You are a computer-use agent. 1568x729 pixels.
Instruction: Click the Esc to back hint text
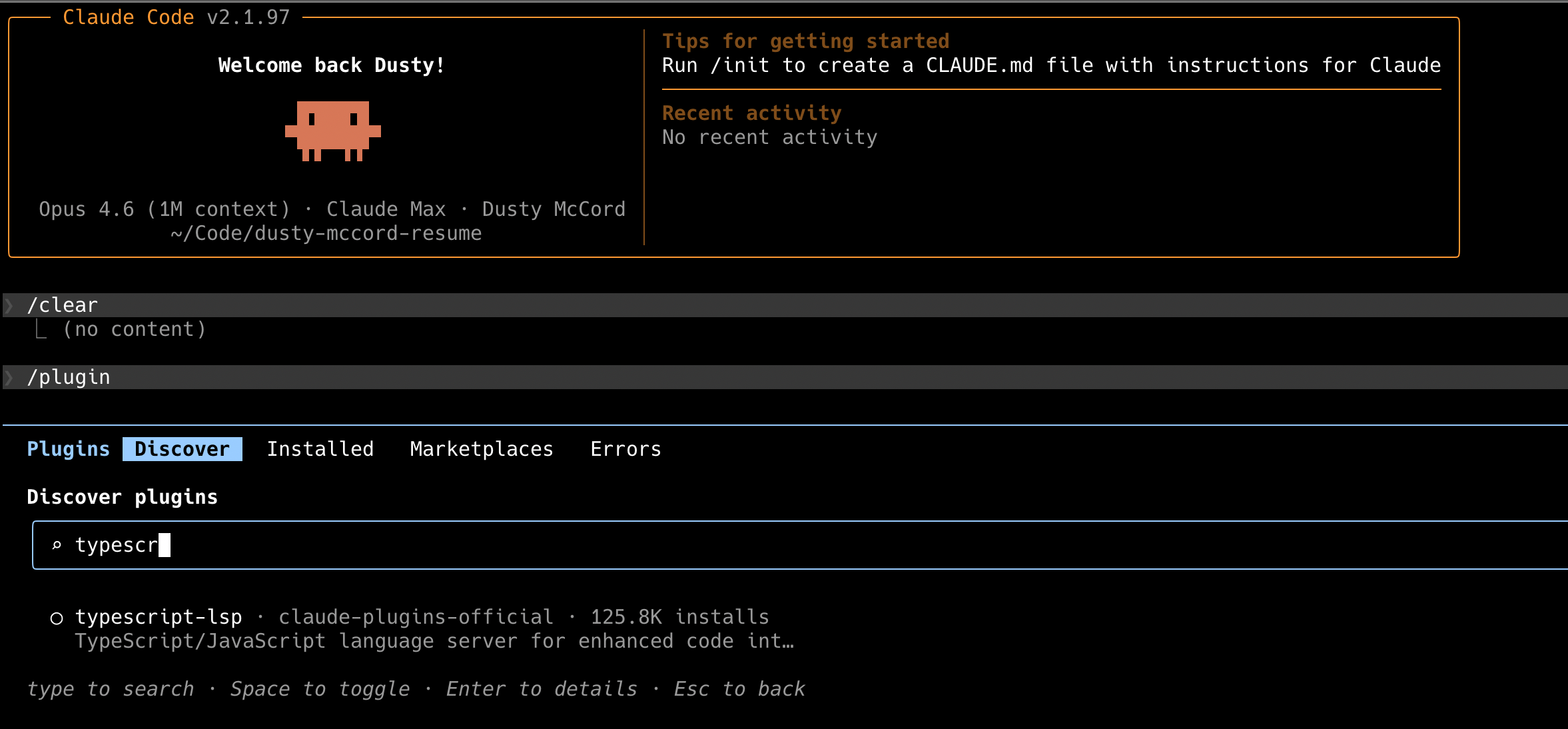click(739, 689)
